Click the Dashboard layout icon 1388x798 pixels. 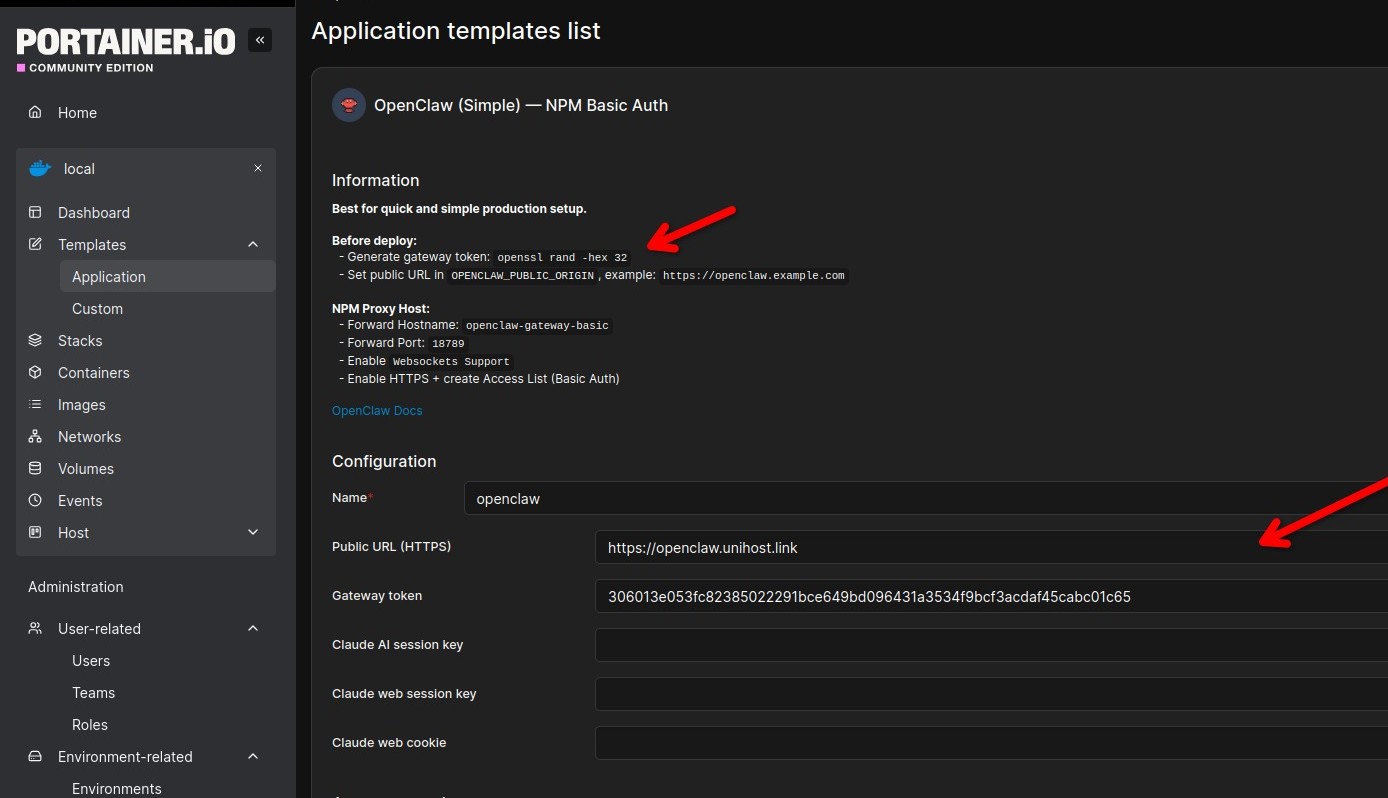coord(36,212)
